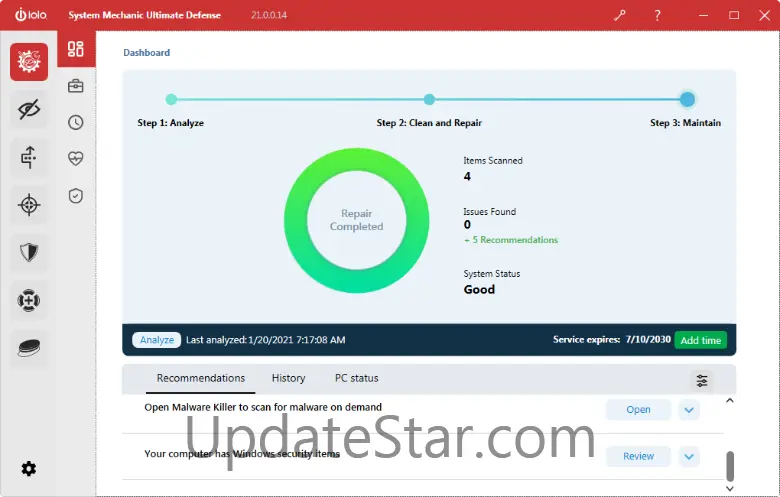Click the Items Scanned value 4
This screenshot has height=497, width=780.
pyautogui.click(x=467, y=176)
